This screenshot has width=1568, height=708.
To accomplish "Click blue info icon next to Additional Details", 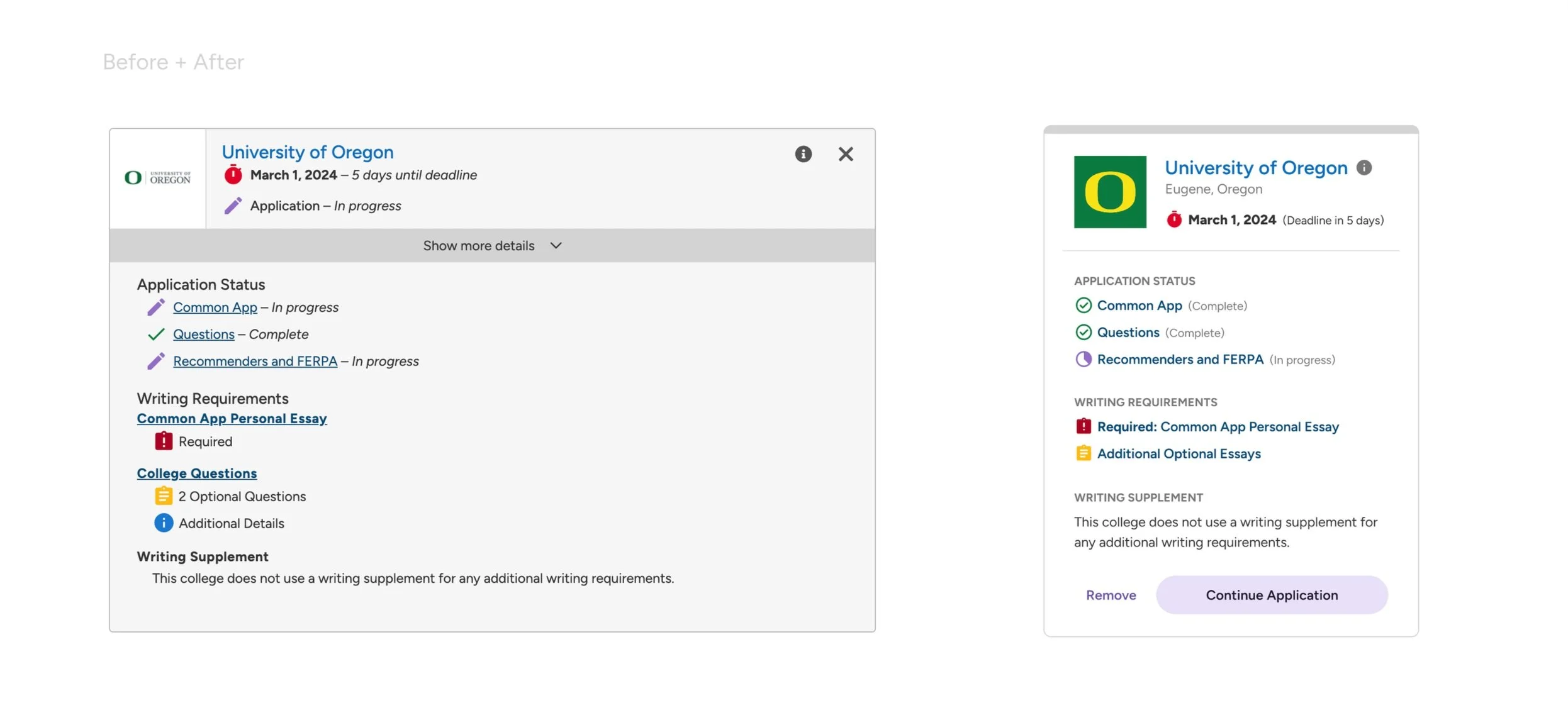I will click(164, 523).
